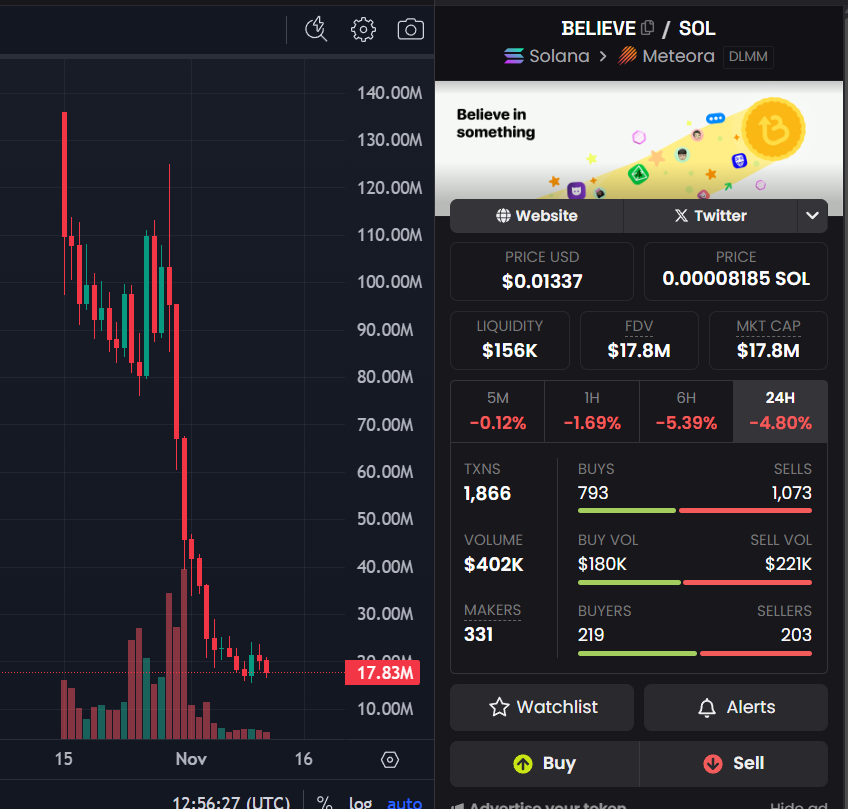The height and width of the screenshot is (809, 848).
Task: Click the Nov date label on time axis
Action: [191, 759]
